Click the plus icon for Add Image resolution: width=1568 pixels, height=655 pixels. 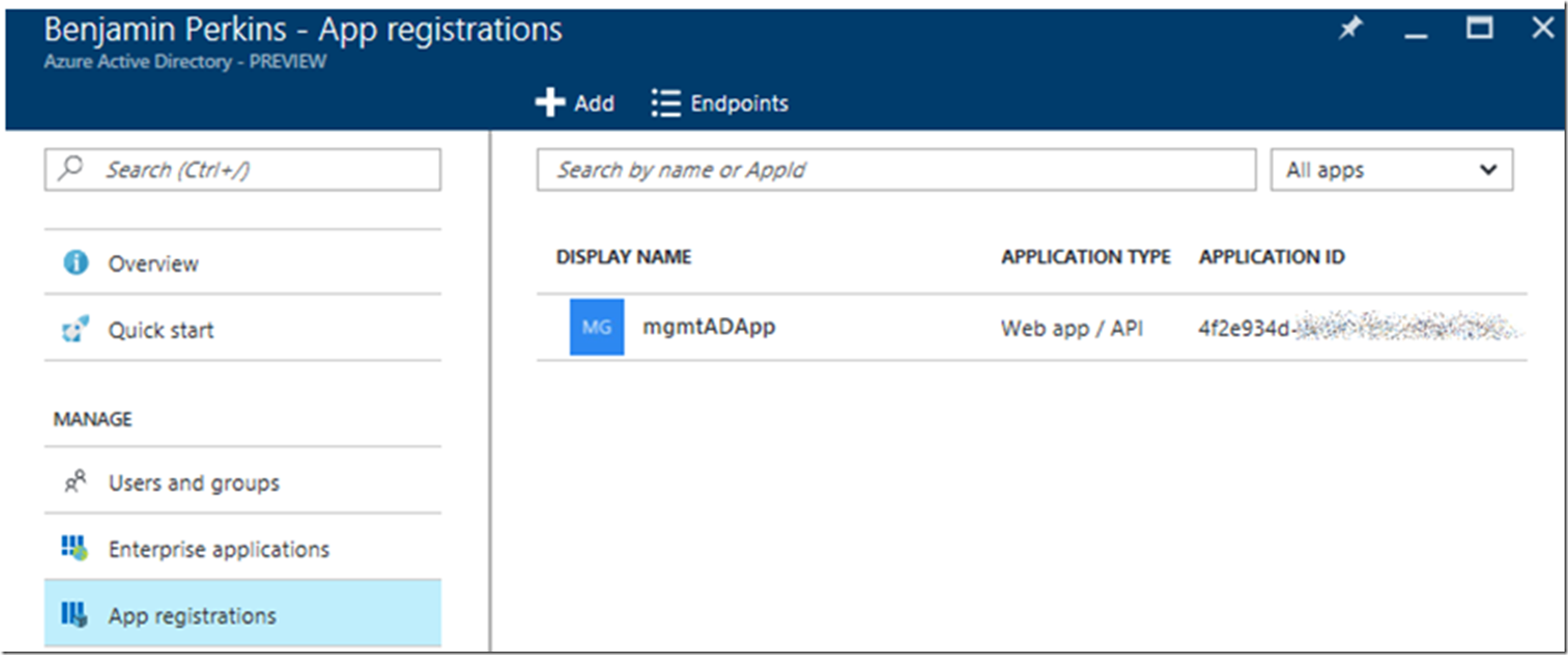click(550, 102)
